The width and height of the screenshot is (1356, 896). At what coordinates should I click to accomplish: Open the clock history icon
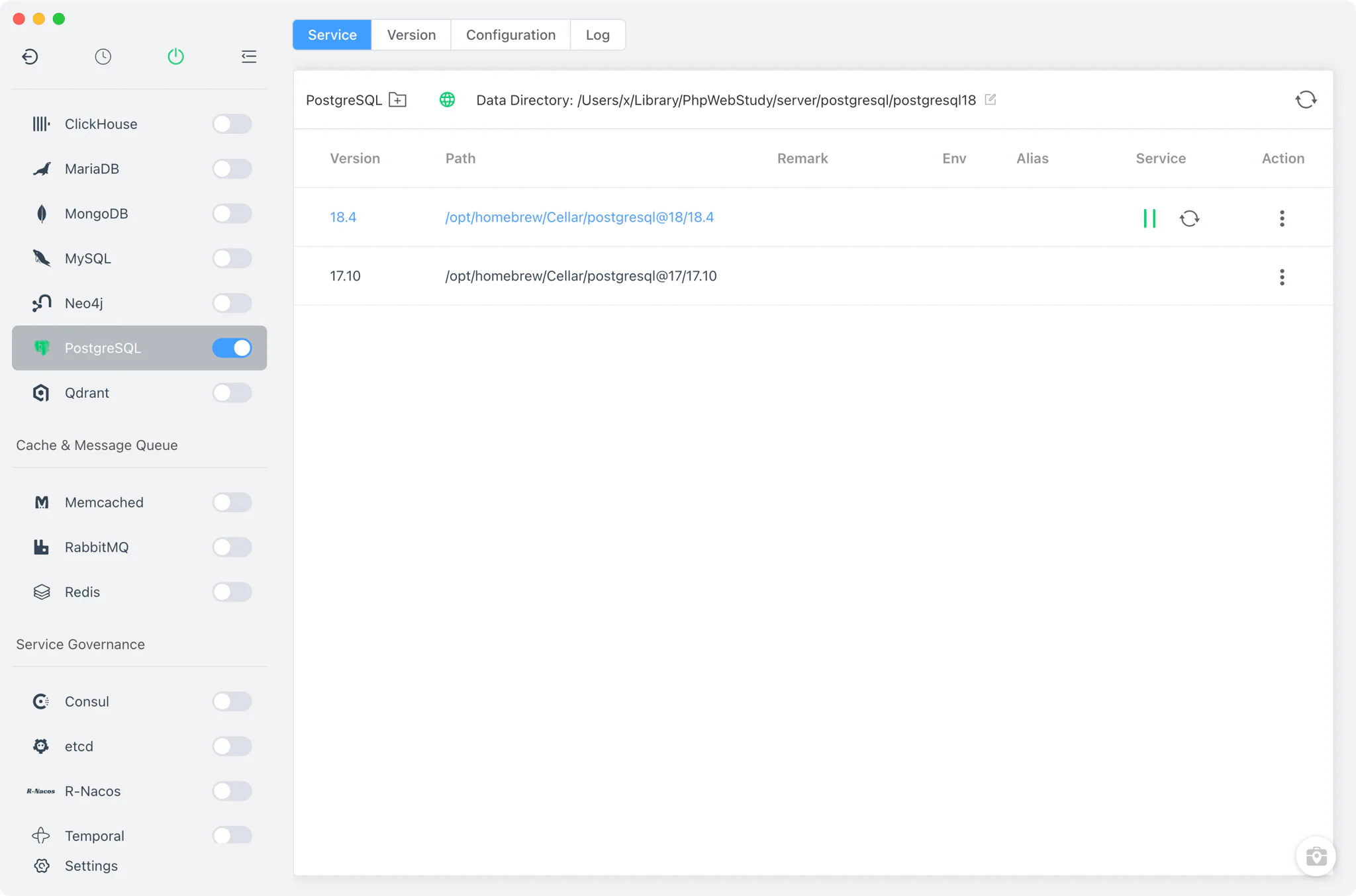103,57
